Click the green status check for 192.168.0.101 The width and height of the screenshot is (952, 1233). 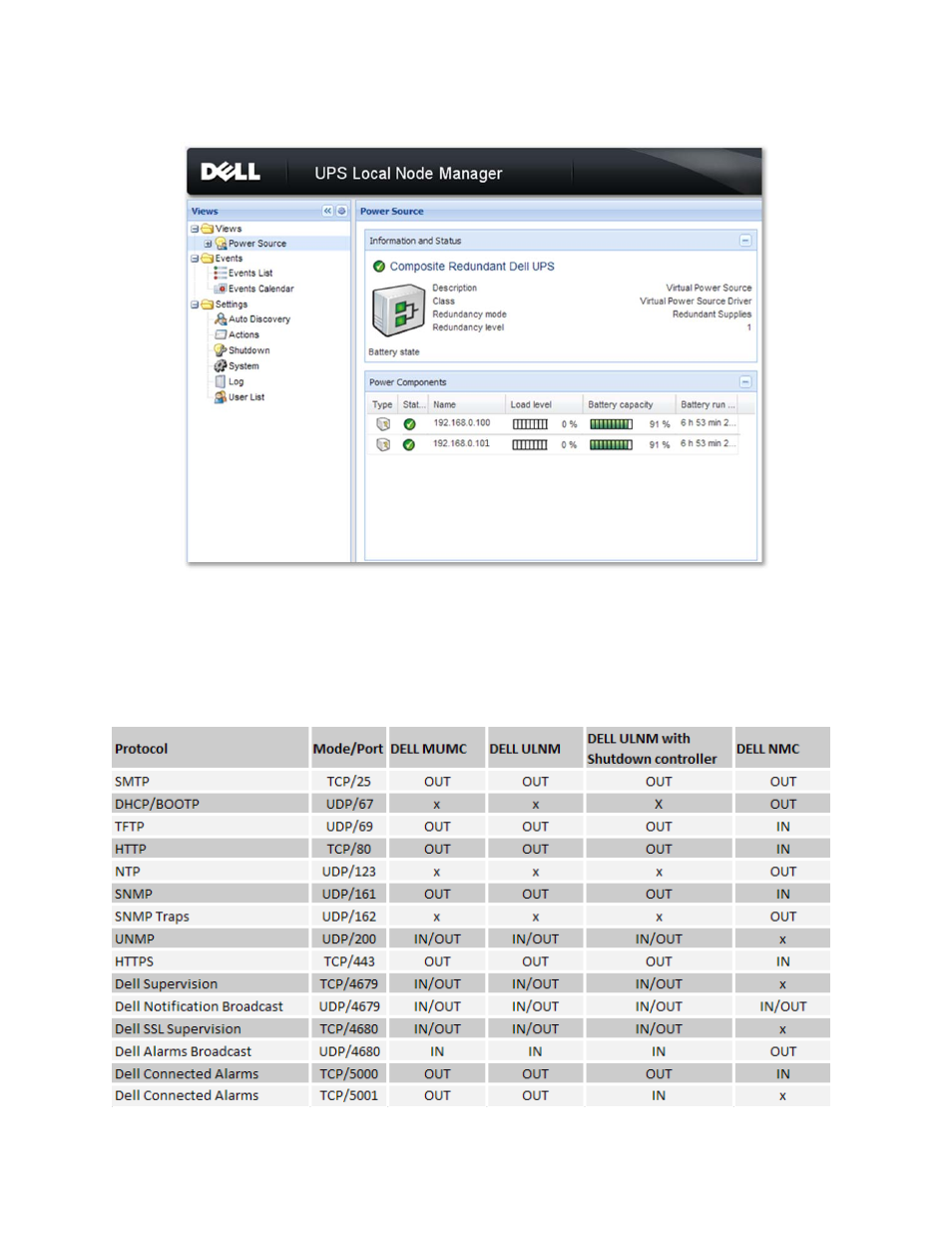coord(409,444)
